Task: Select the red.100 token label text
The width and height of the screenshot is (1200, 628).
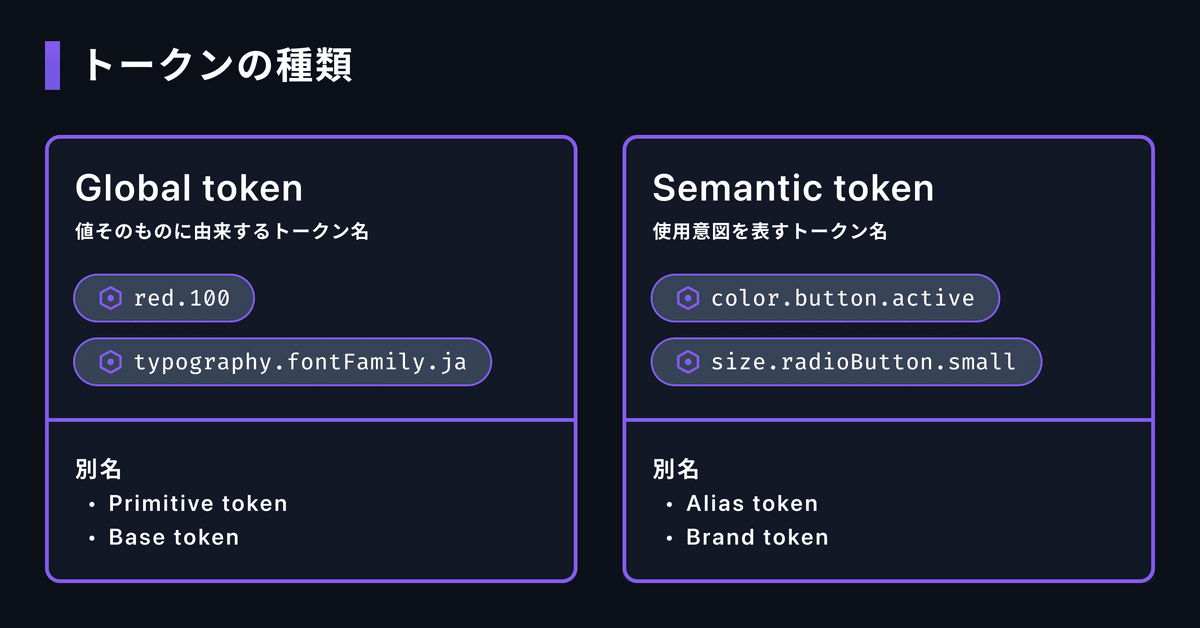Action: click(x=182, y=298)
